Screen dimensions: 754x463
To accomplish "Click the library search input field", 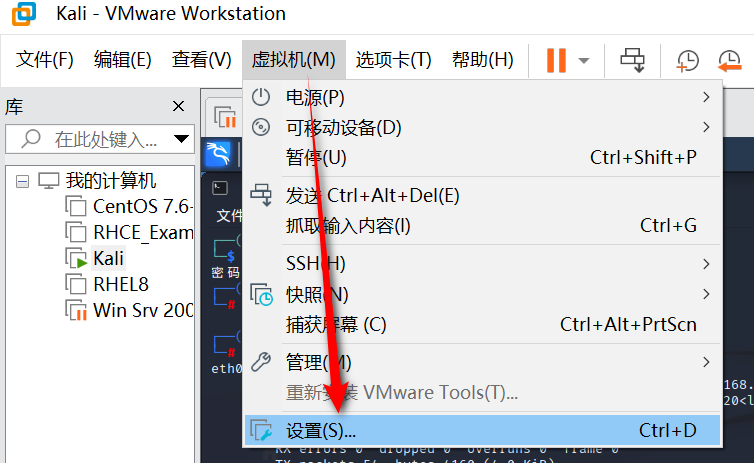I will (x=100, y=139).
